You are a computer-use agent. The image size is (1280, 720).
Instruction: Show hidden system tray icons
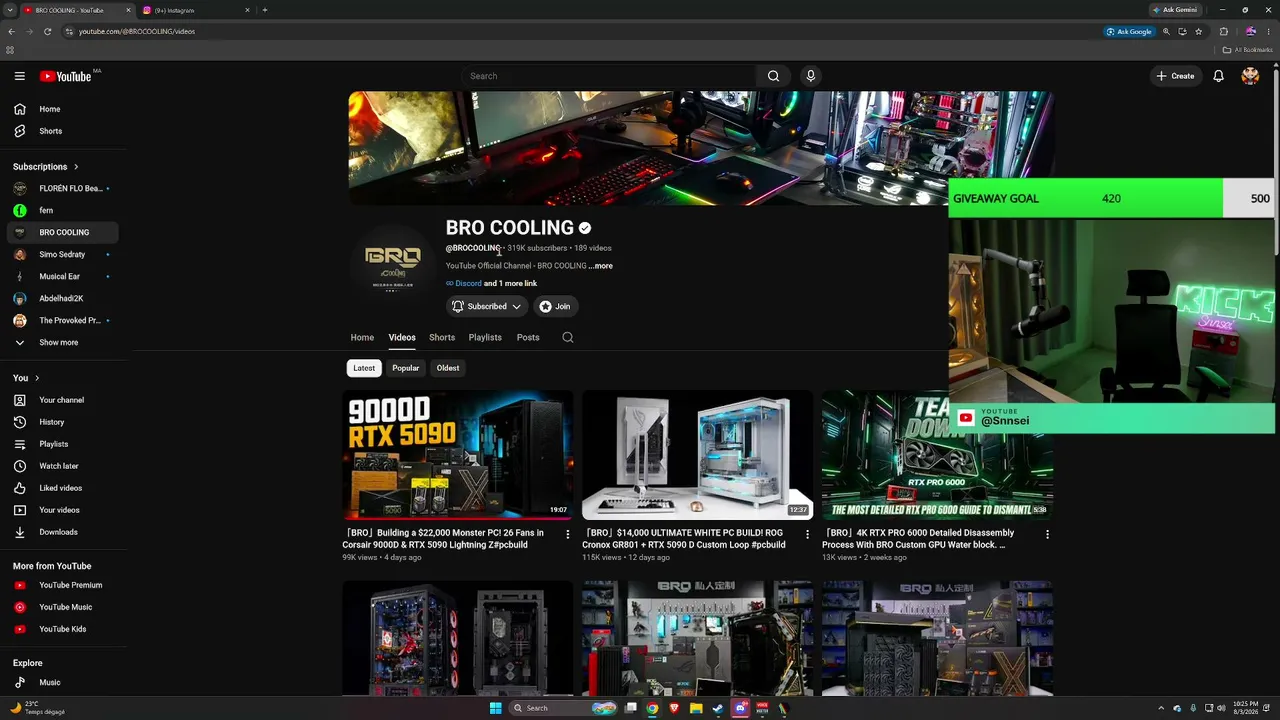1161,708
